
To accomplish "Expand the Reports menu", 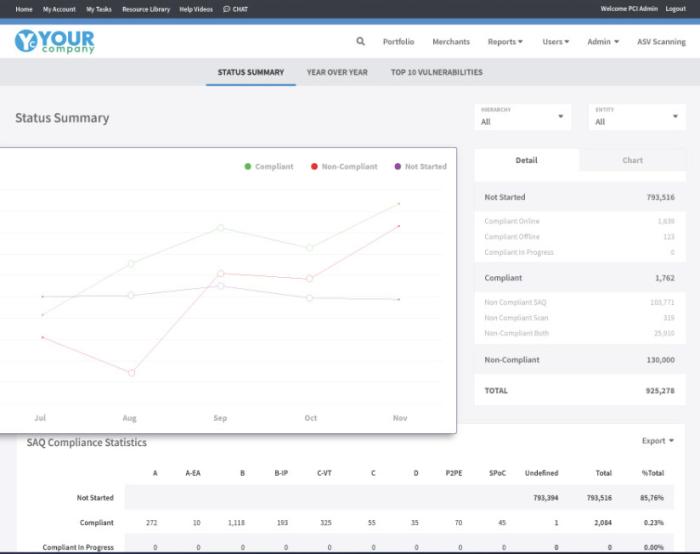I will (x=505, y=42).
